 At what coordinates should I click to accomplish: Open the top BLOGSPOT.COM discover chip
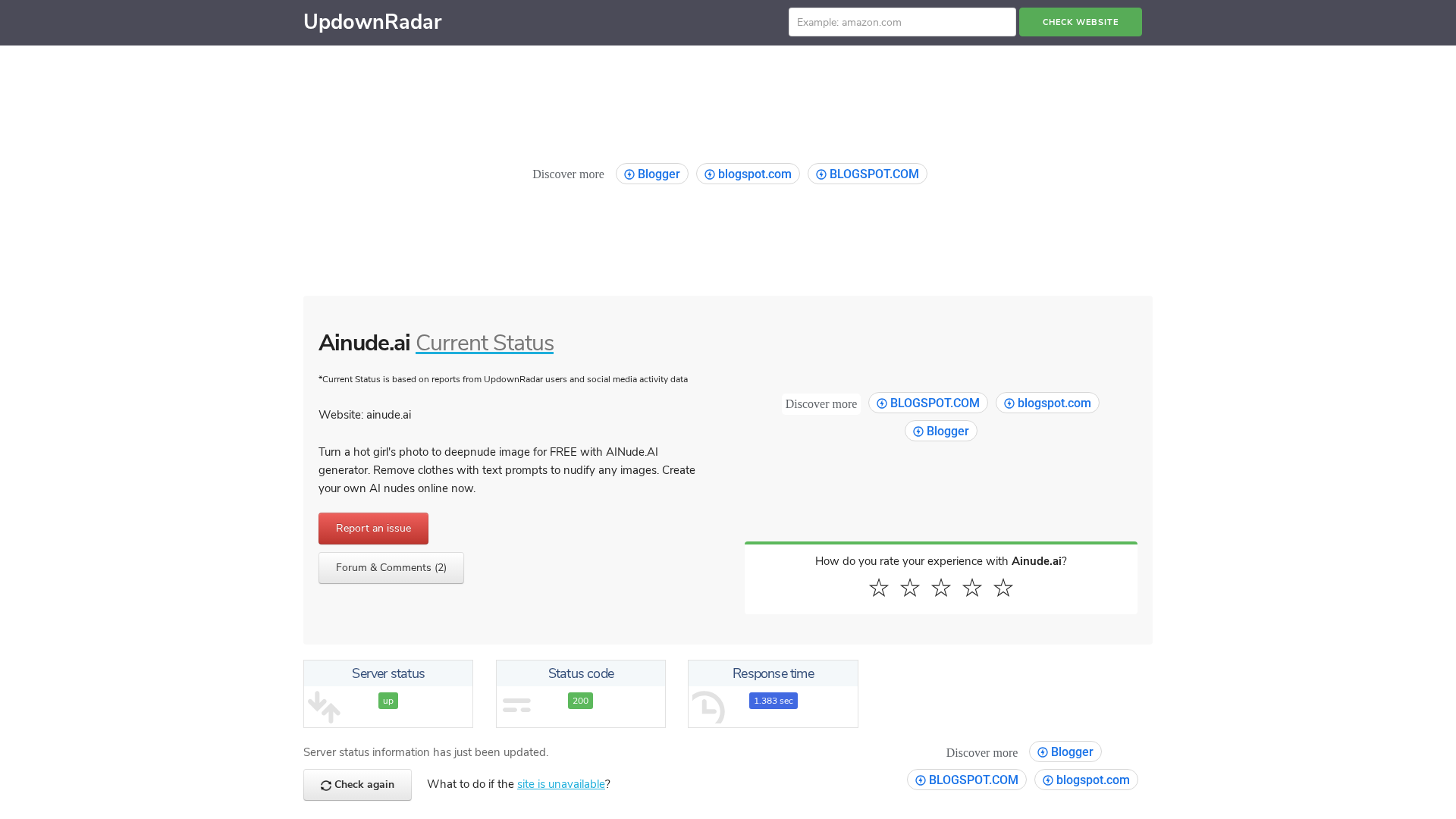click(867, 174)
